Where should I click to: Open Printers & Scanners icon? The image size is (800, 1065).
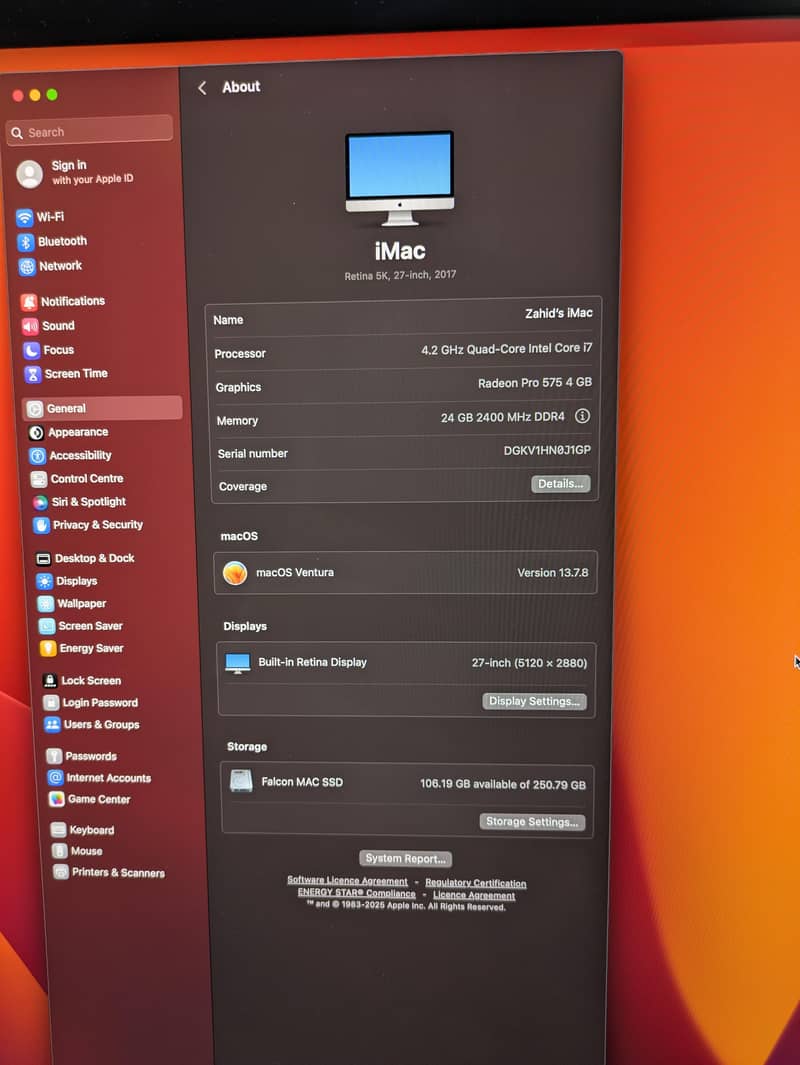[x=62, y=873]
